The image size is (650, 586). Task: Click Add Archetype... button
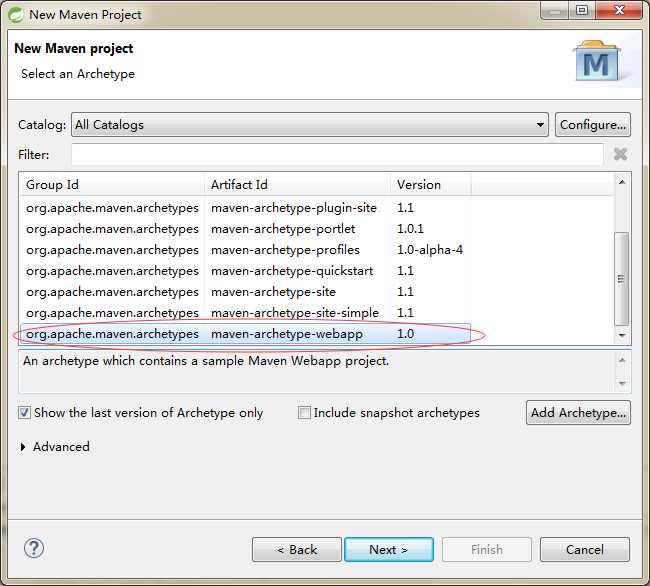(x=578, y=413)
